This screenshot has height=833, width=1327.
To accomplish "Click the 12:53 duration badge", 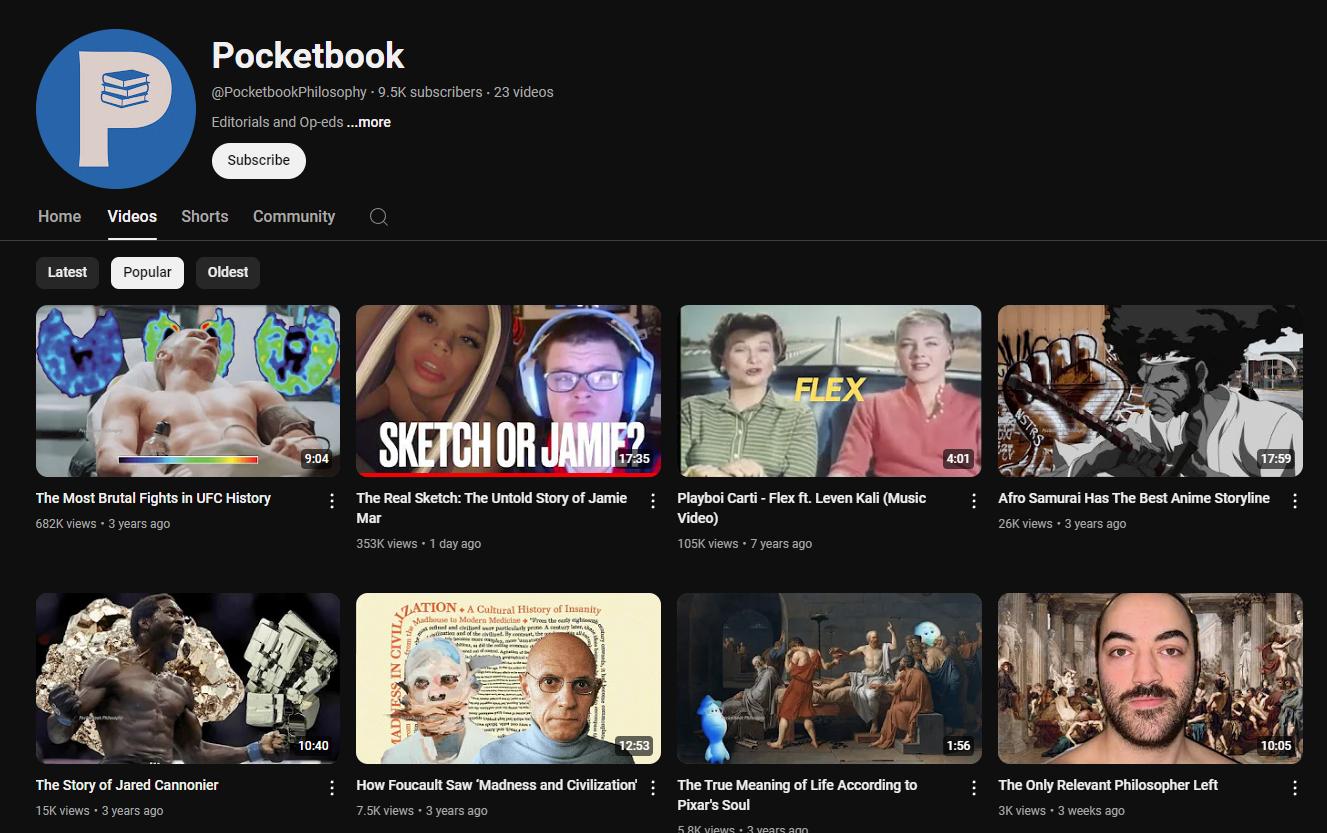I will click(634, 746).
